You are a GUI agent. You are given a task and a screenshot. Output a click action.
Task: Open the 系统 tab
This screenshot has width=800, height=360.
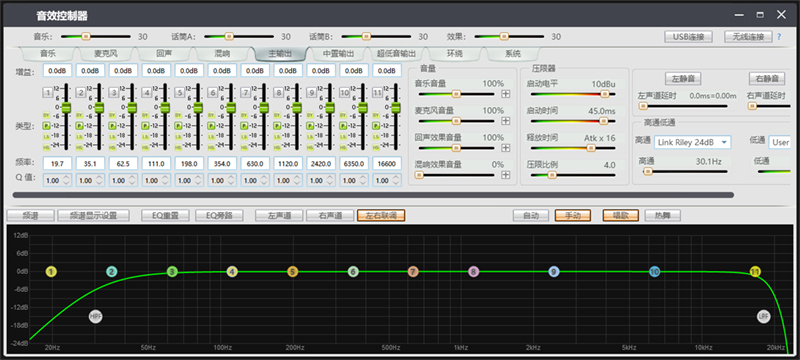513,54
